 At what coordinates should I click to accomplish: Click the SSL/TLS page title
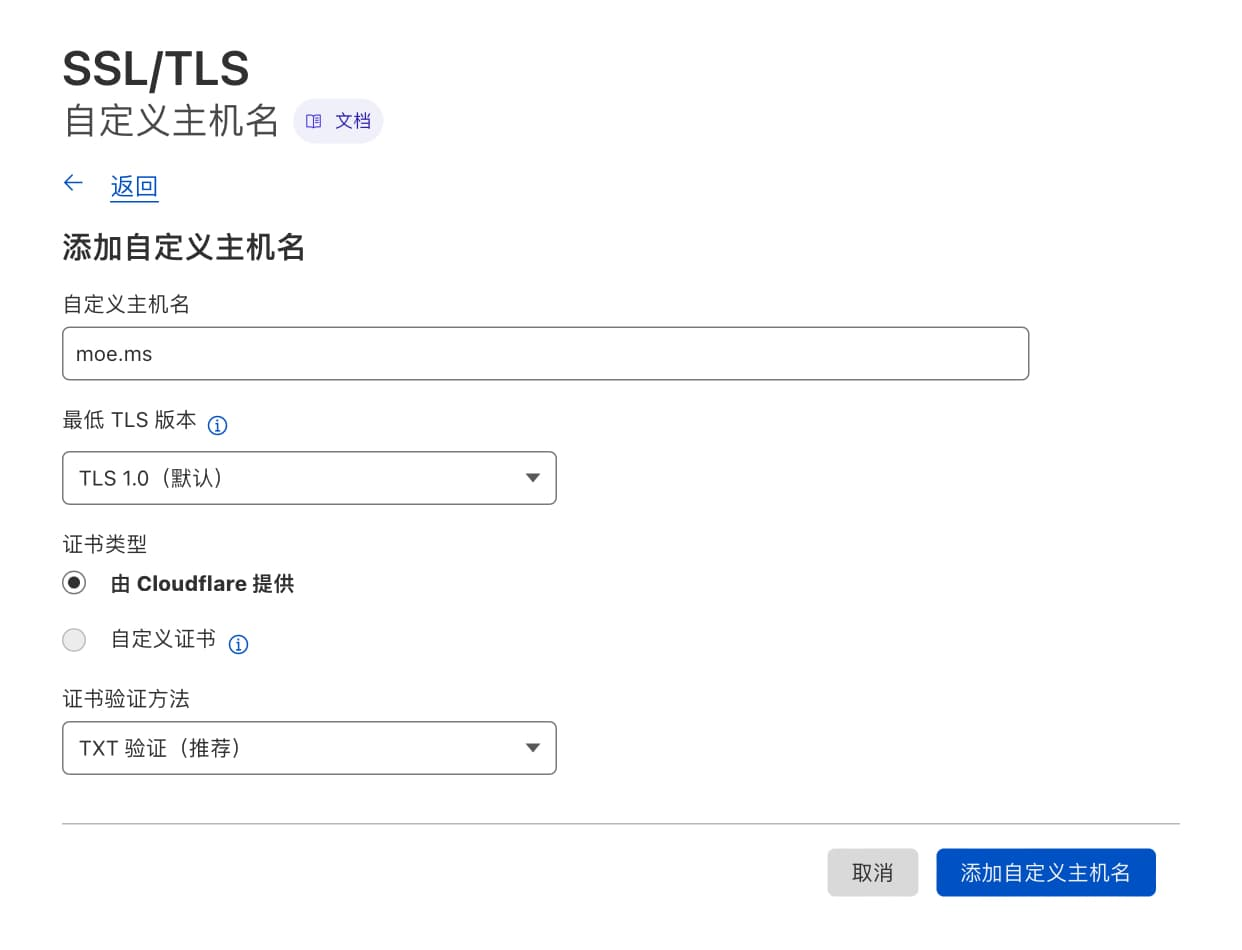pyautogui.click(x=156, y=69)
